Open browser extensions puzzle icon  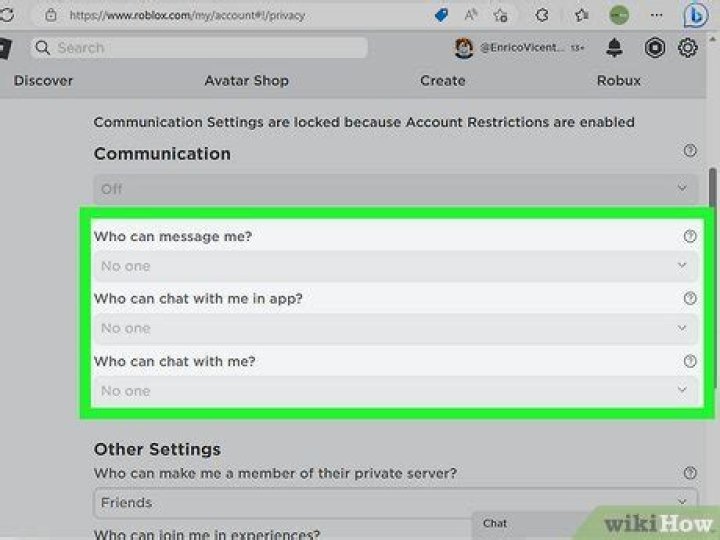(542, 16)
